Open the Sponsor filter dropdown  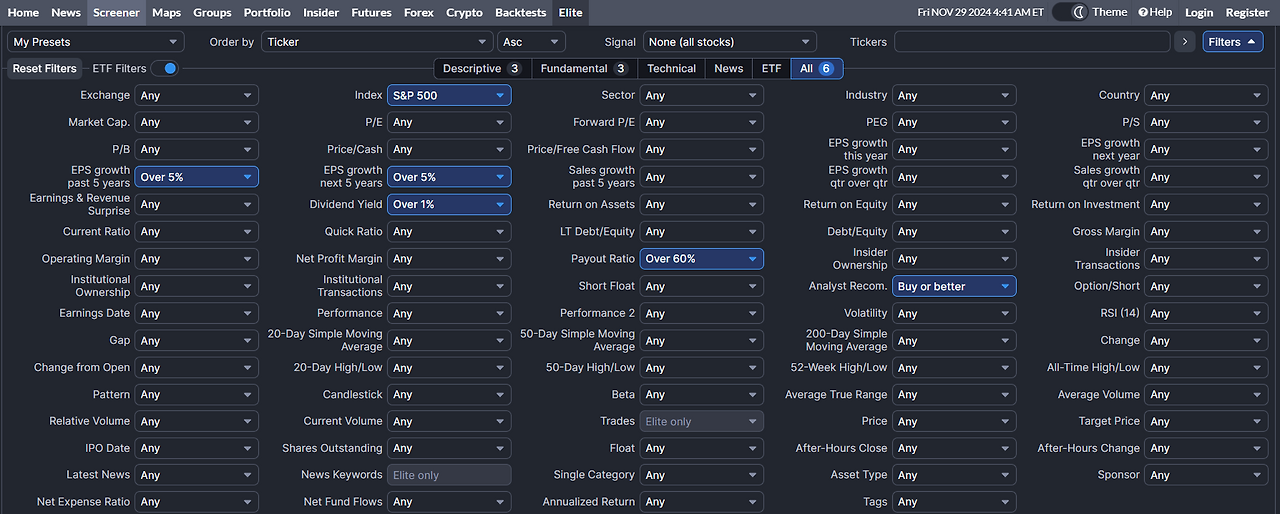(x=1206, y=475)
